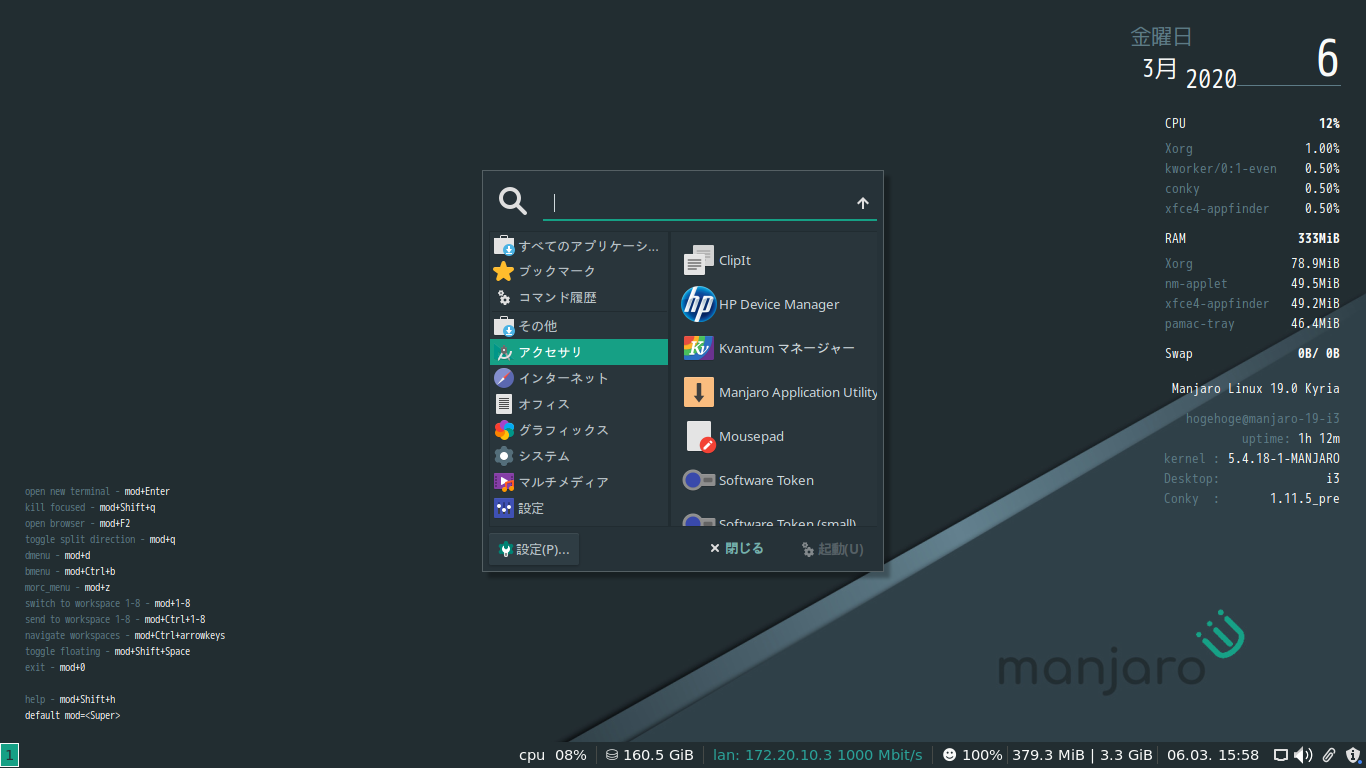Select ブックマーク category

[578, 271]
